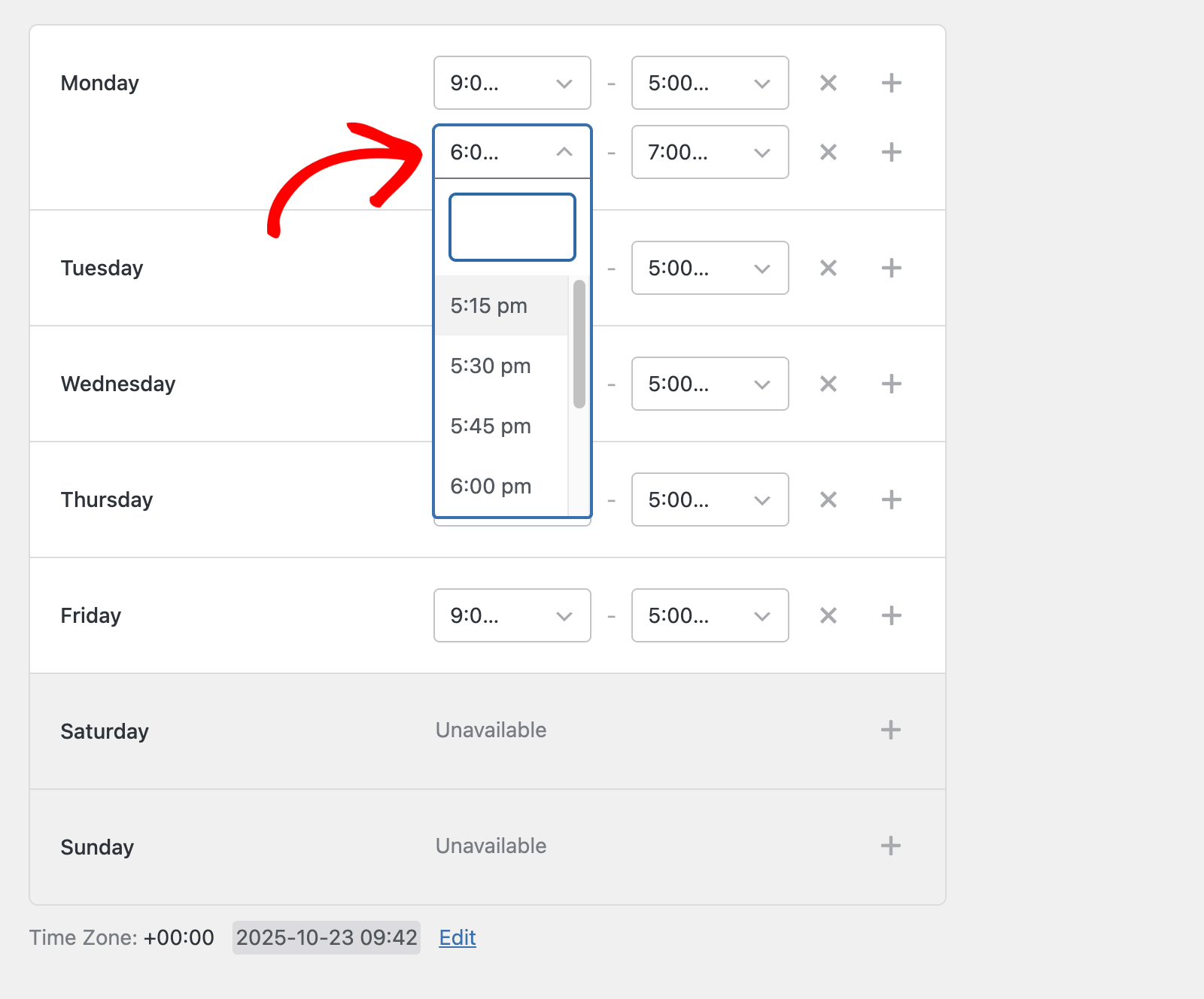Click the time search input field
1204x999 pixels.
pyautogui.click(x=512, y=226)
